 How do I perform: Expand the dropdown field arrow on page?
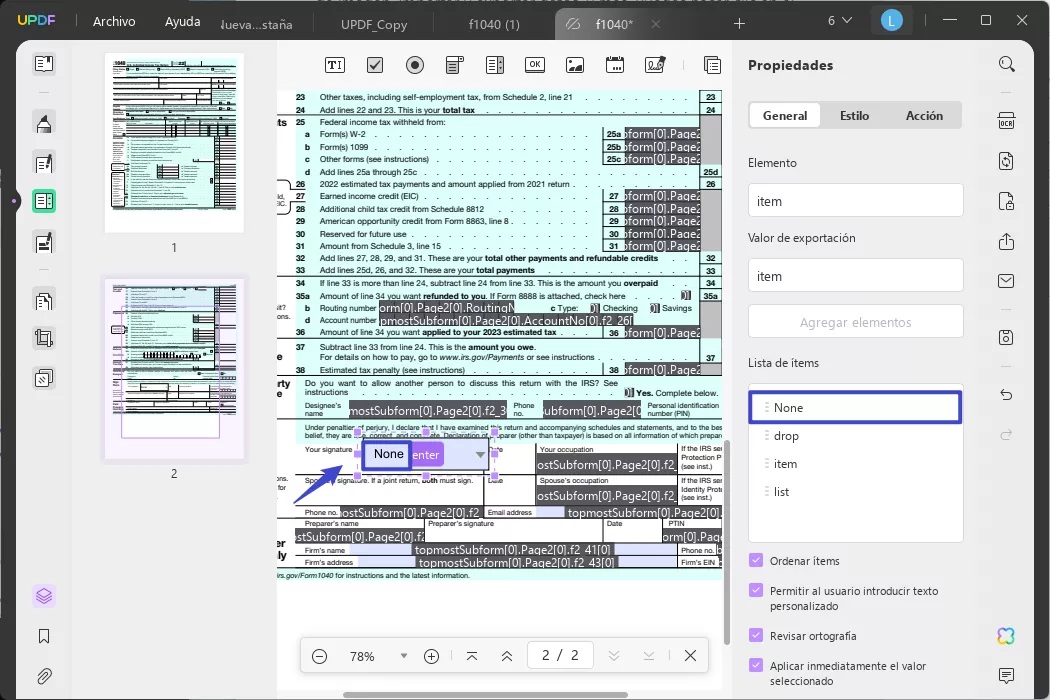(x=480, y=455)
